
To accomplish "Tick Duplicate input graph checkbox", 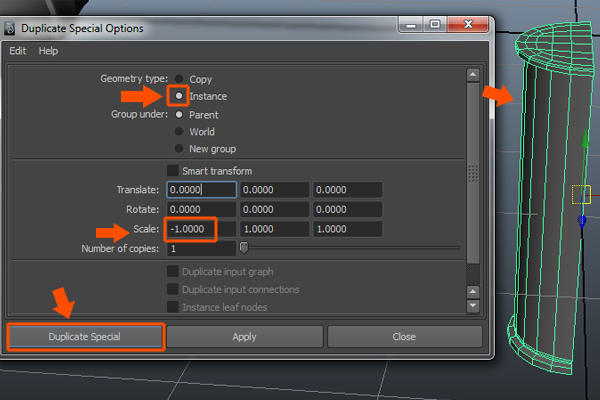I will click(x=173, y=271).
